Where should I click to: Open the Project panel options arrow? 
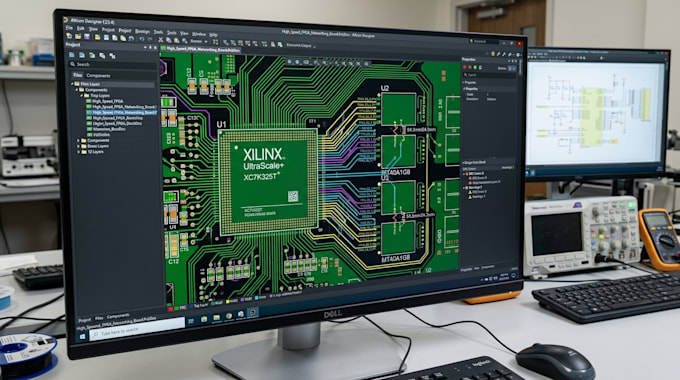[145, 47]
